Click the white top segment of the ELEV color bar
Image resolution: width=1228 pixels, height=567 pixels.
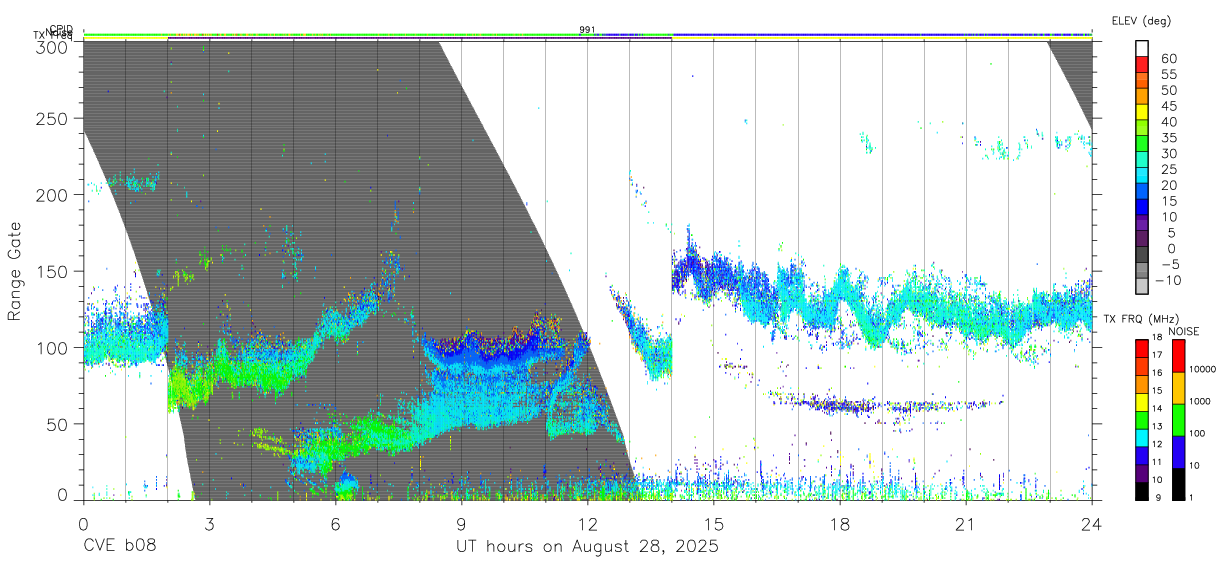pos(1144,49)
